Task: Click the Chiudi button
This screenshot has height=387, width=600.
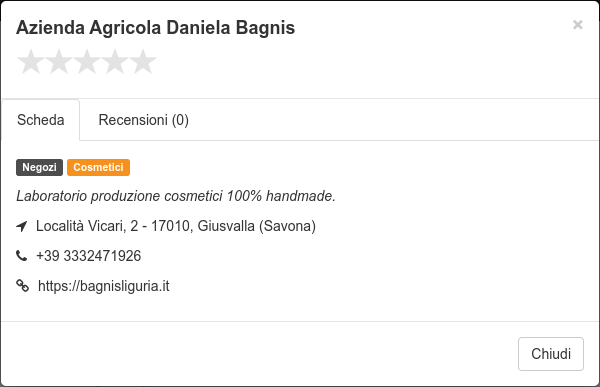Action: (551, 354)
